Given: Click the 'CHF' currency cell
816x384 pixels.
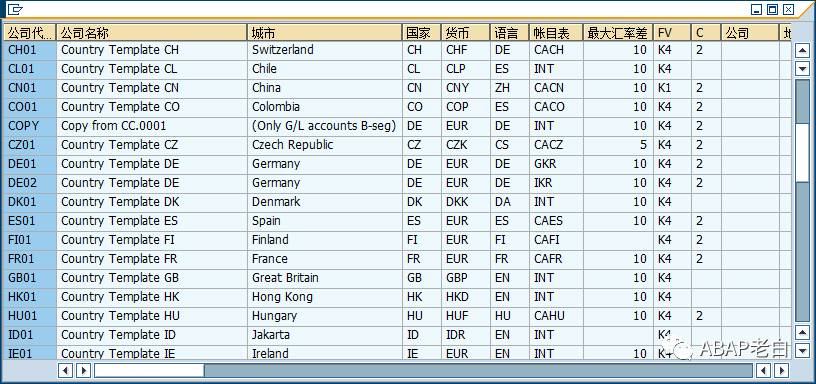Looking at the screenshot, I should click(466, 50).
